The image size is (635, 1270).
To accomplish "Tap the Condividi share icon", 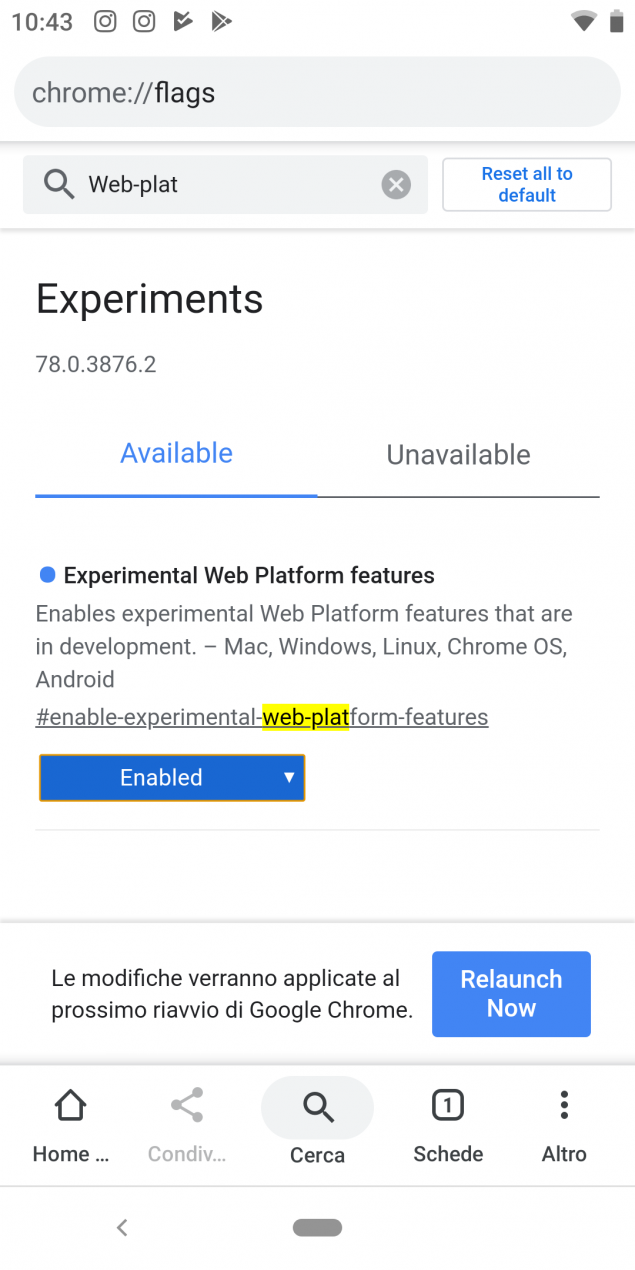I will (187, 1105).
